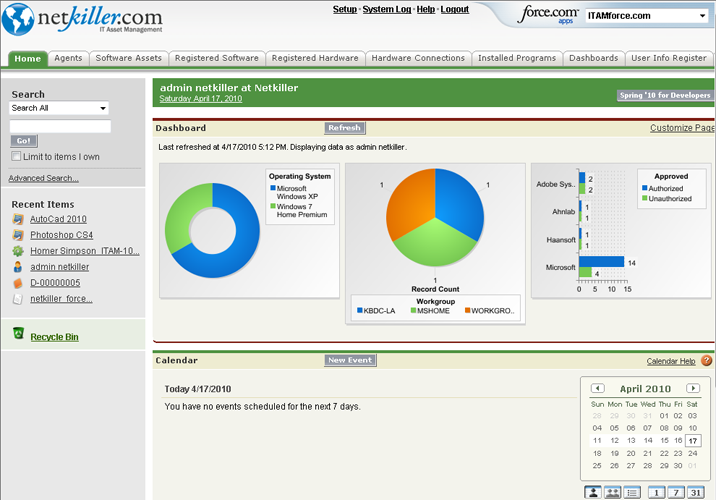Open the ITAMforce.com app dropdown

[x=647, y=16]
